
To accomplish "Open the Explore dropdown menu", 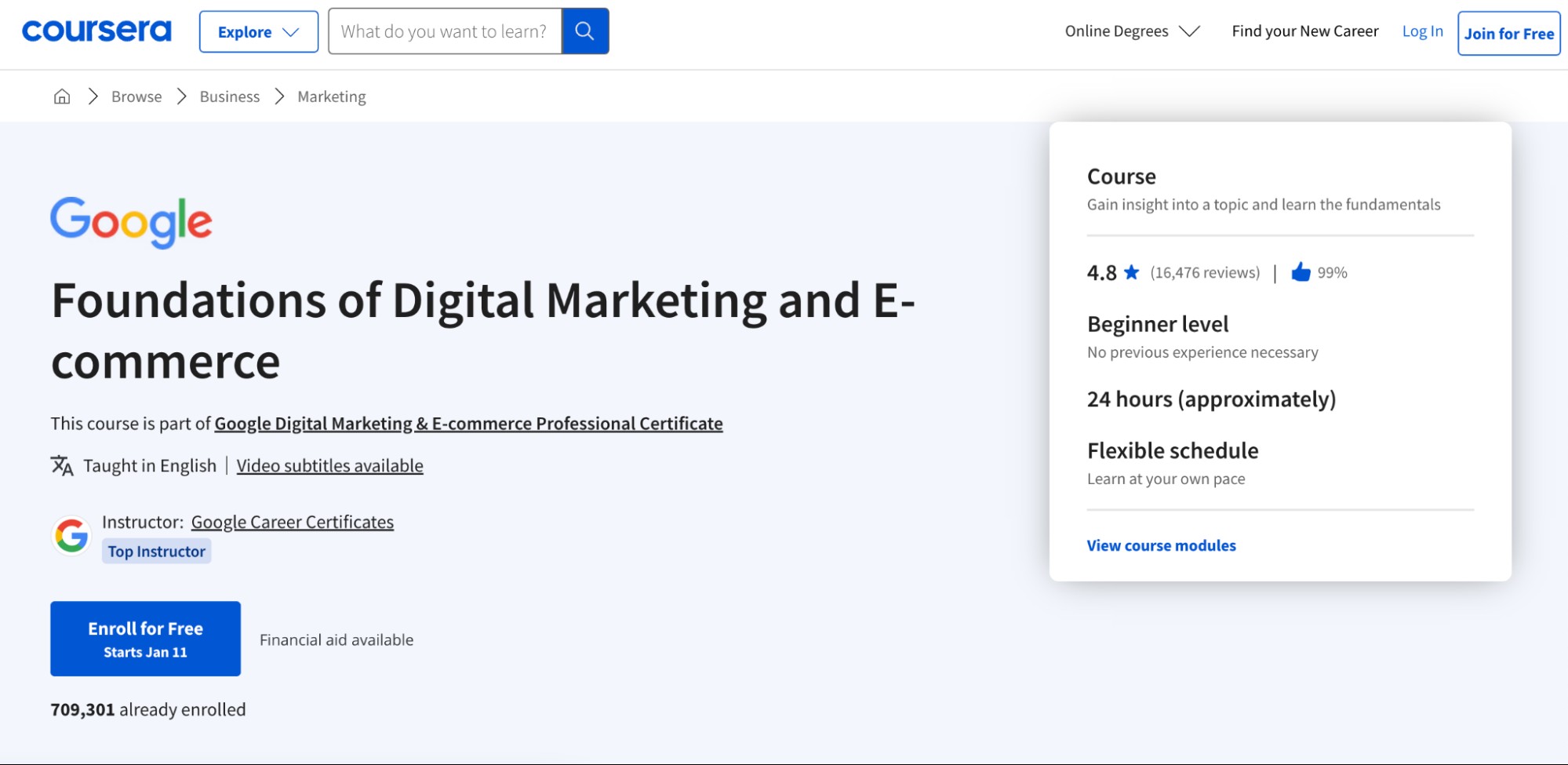I will (259, 32).
